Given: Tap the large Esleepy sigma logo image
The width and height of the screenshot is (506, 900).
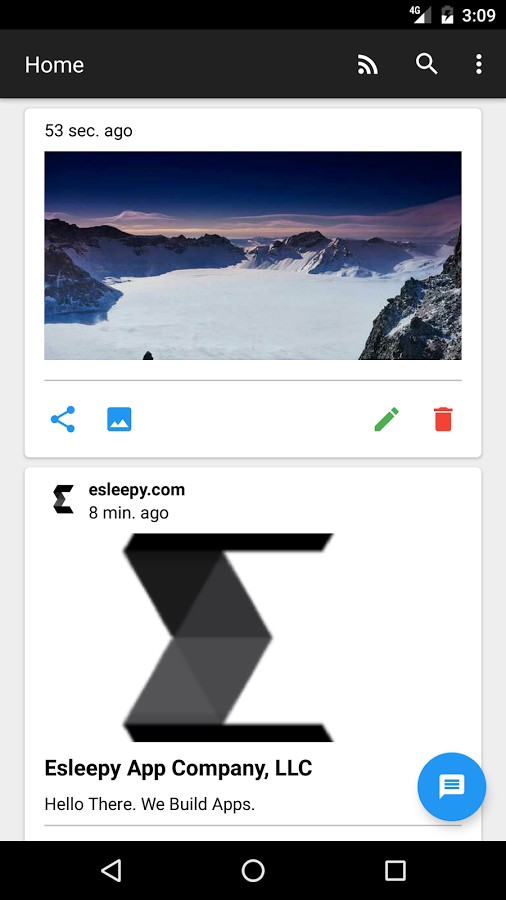Looking at the screenshot, I should pyautogui.click(x=228, y=638).
